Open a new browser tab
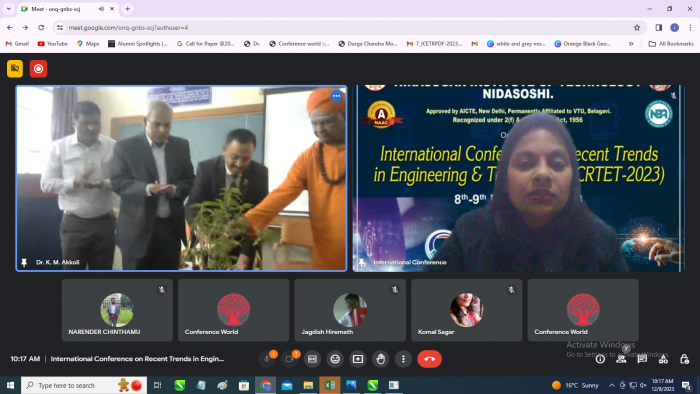Viewport: 700px width, 394px height. (x=128, y=9)
